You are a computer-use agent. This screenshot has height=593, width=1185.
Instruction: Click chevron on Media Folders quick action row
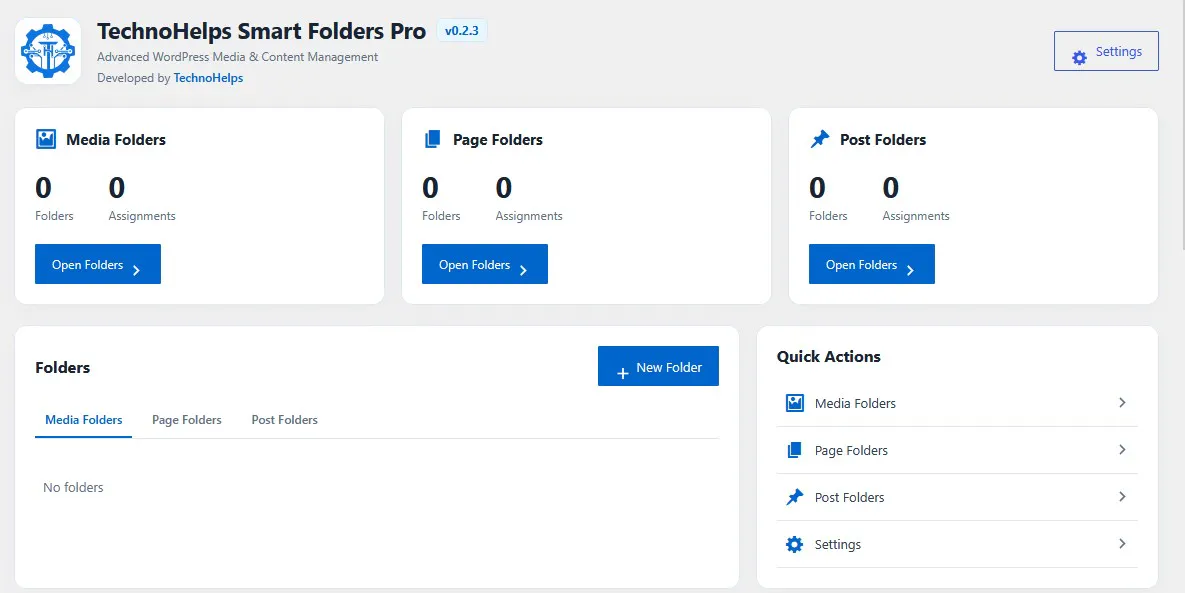click(x=1122, y=403)
